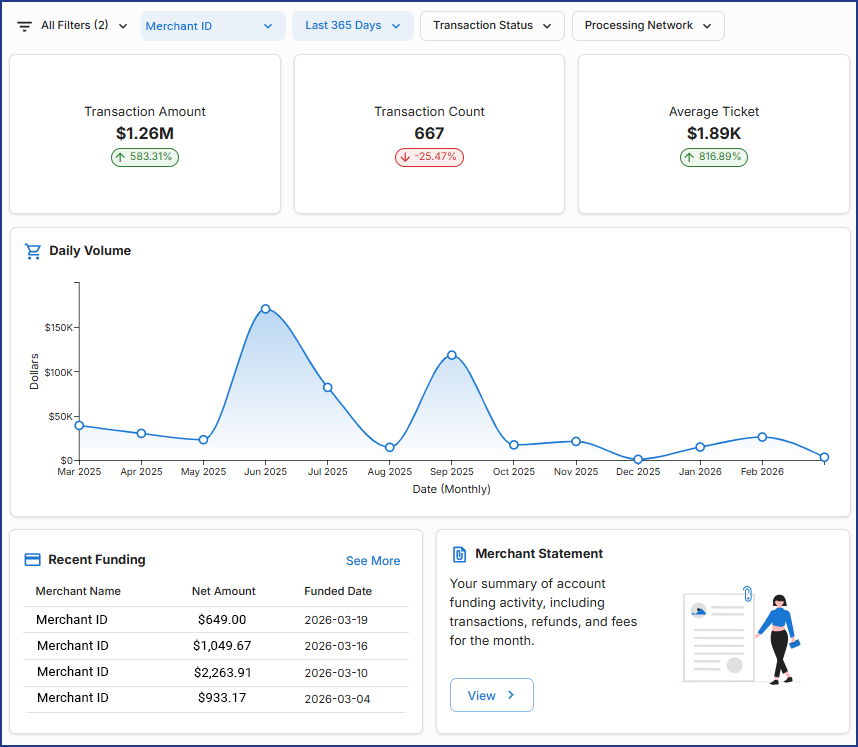Click the See More link in Recent Funding
Viewport: 858px width, 747px height.
373,561
